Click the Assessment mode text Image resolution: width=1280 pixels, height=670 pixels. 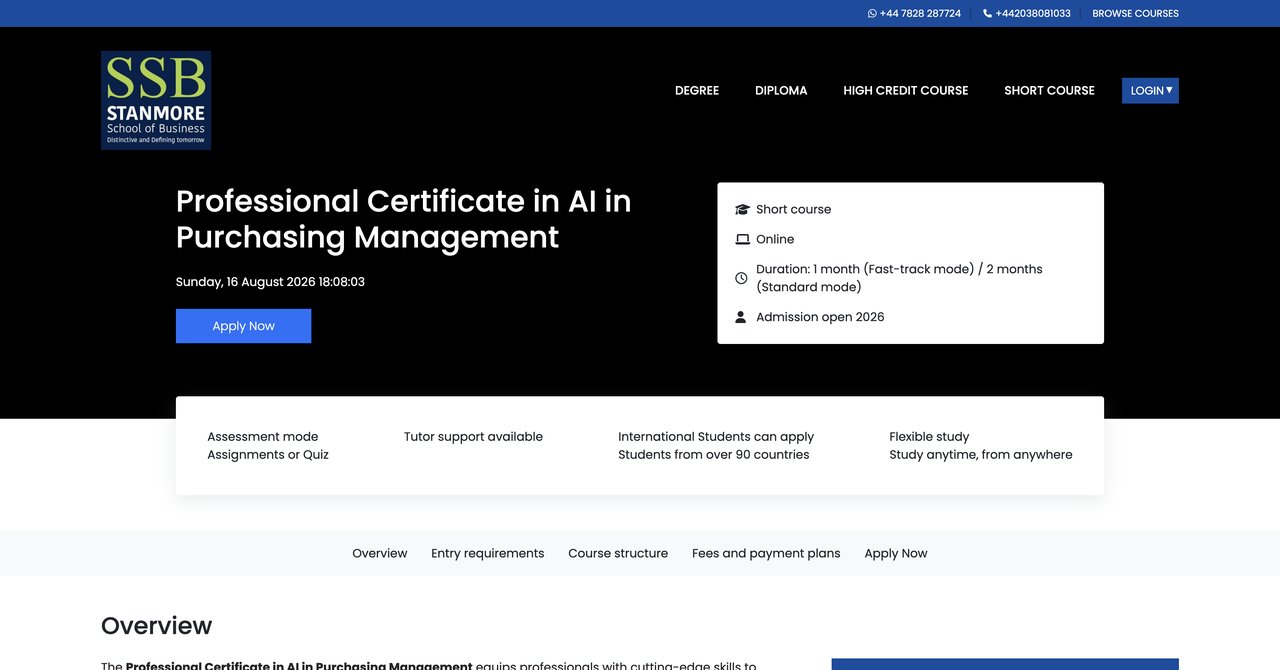pyautogui.click(x=263, y=437)
